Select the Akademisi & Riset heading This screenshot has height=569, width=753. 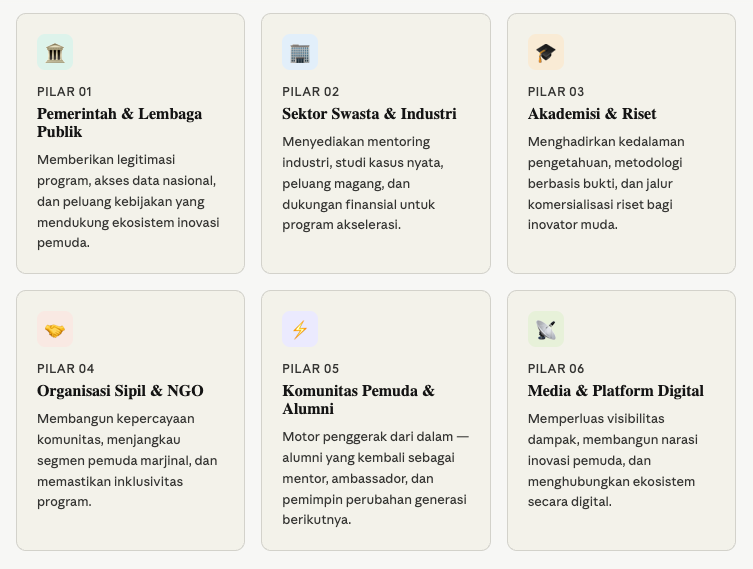(x=592, y=114)
